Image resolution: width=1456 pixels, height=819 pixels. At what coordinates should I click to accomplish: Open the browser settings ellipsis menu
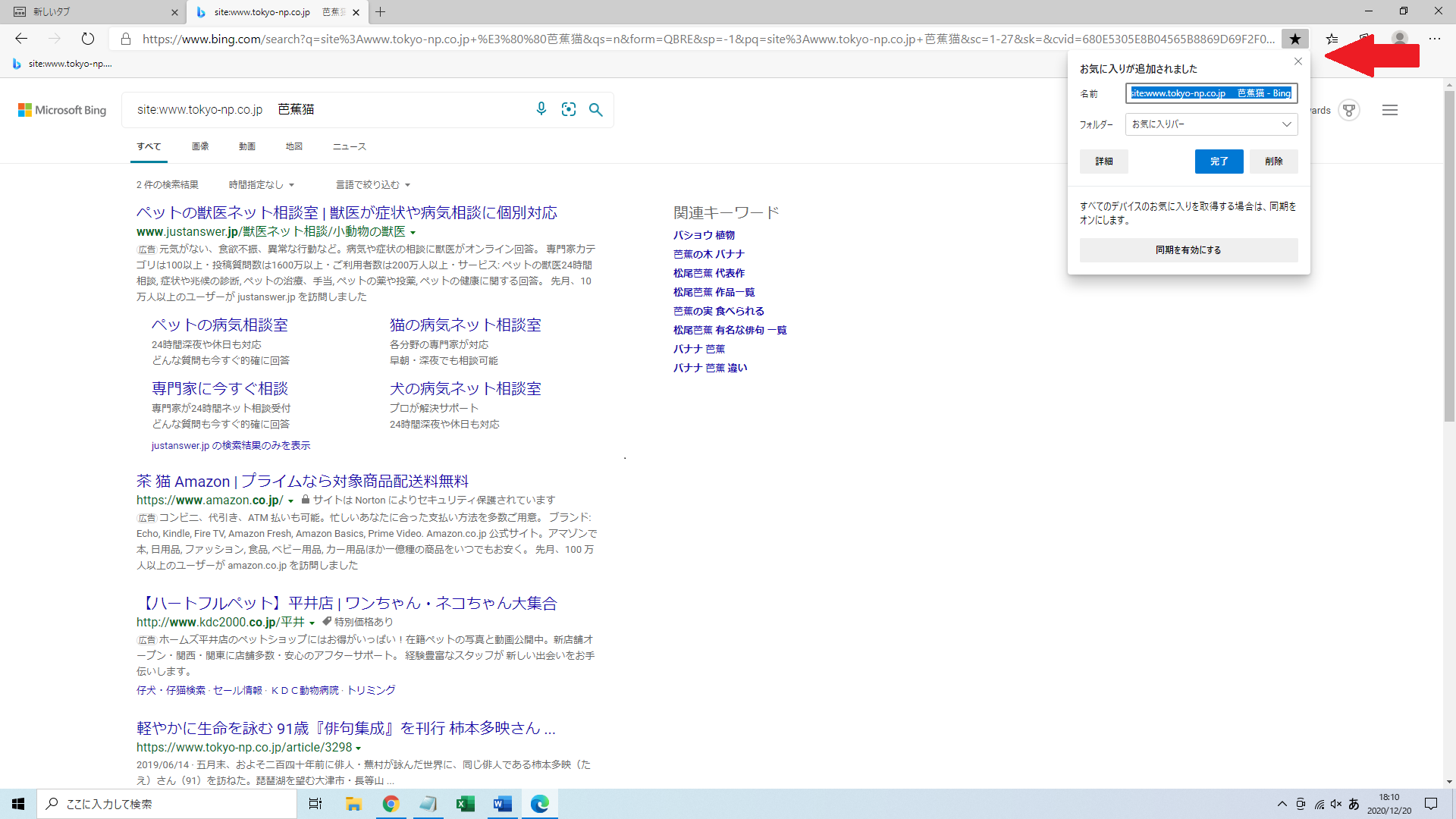1435,39
